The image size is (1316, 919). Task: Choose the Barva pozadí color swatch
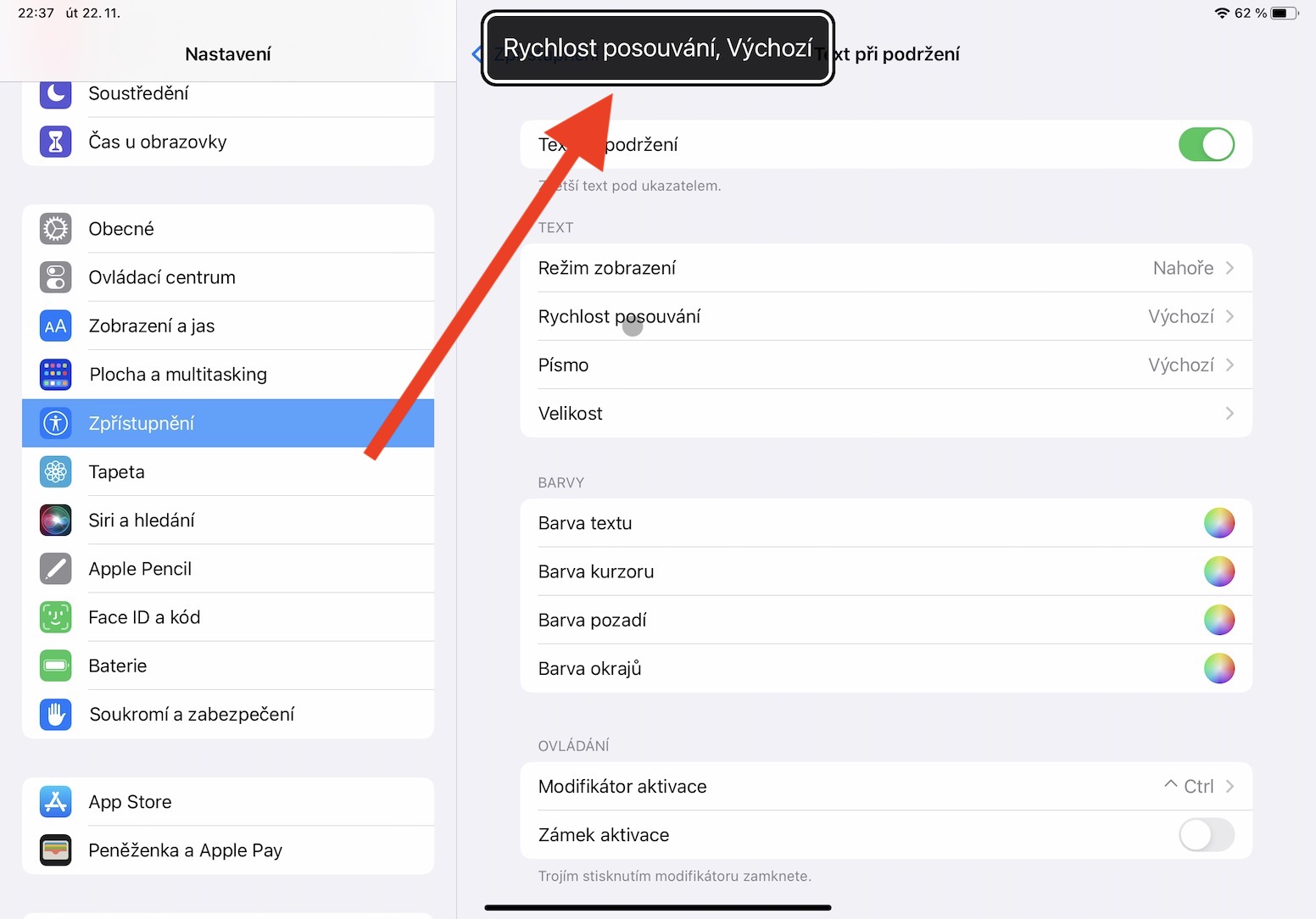click(x=1218, y=620)
